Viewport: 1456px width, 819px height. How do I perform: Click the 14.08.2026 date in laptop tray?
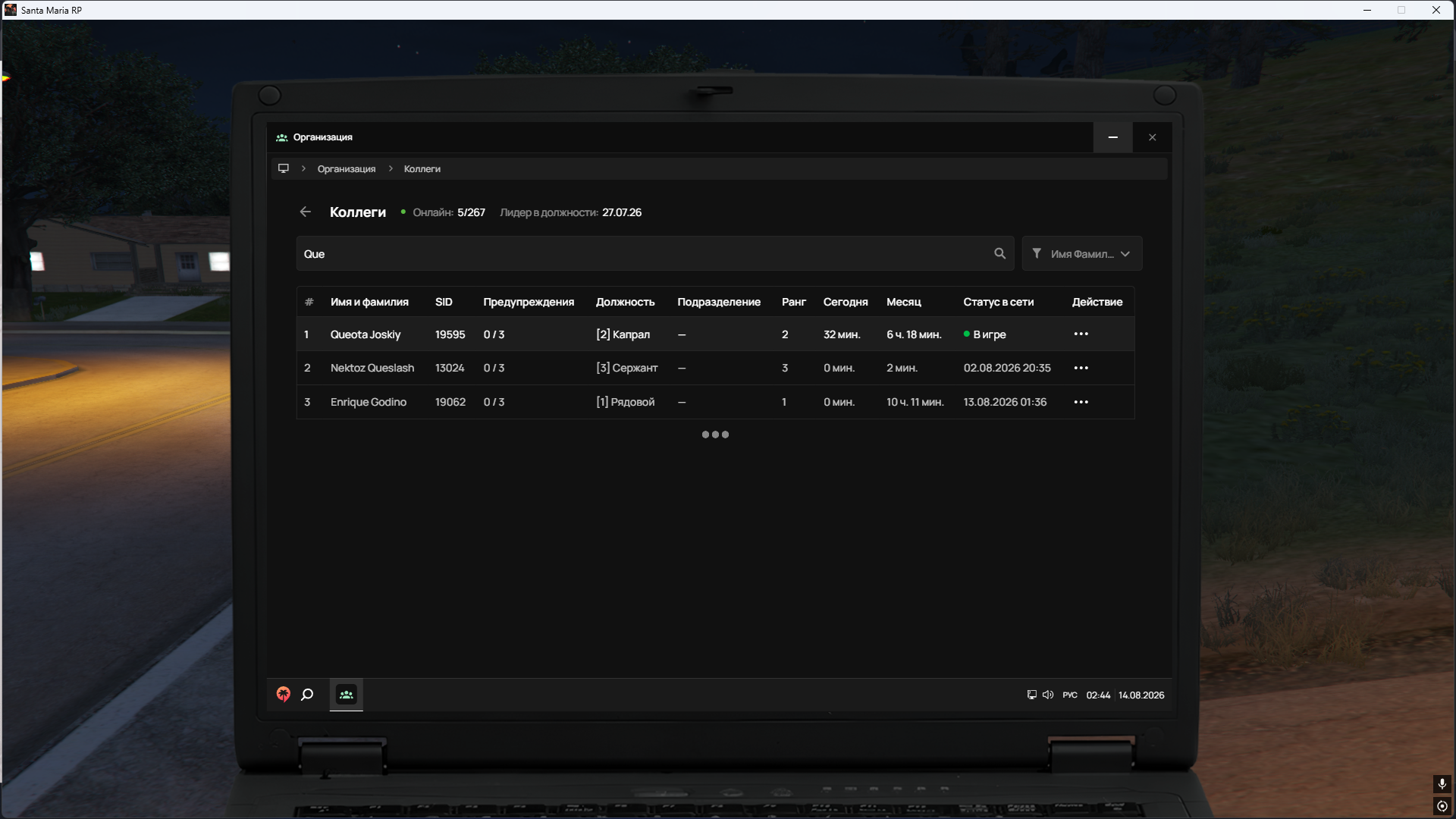pos(1141,695)
